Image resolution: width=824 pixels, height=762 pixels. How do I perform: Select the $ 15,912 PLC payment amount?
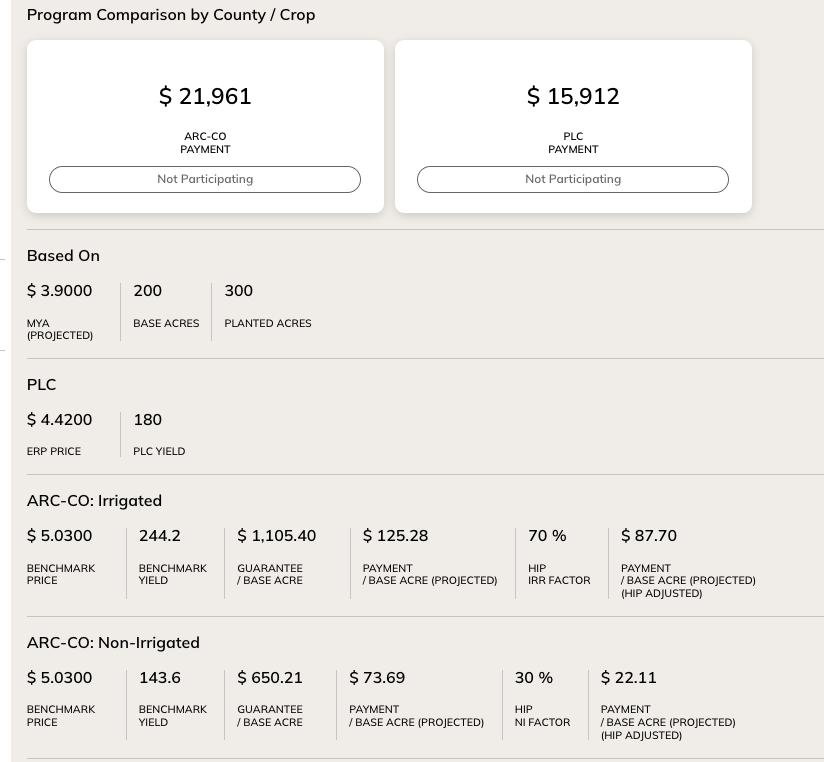[x=573, y=96]
